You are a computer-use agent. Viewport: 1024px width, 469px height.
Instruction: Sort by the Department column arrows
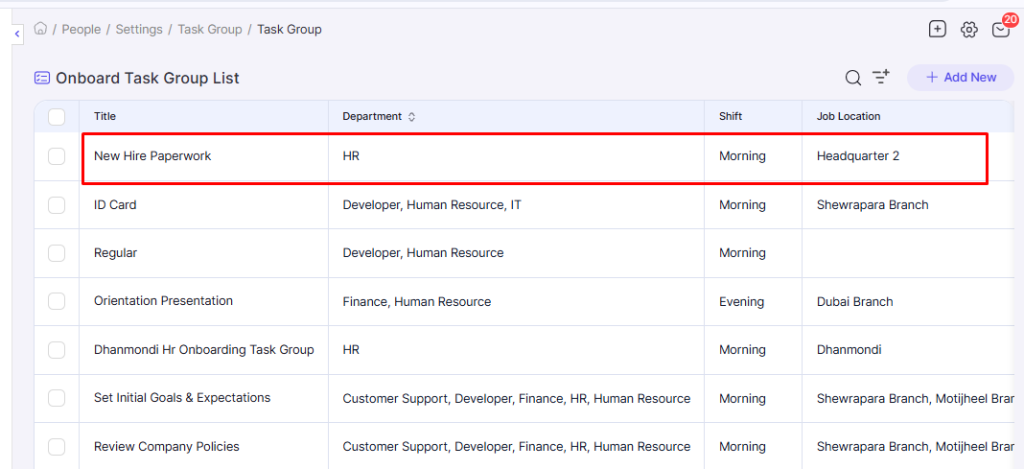[411, 117]
